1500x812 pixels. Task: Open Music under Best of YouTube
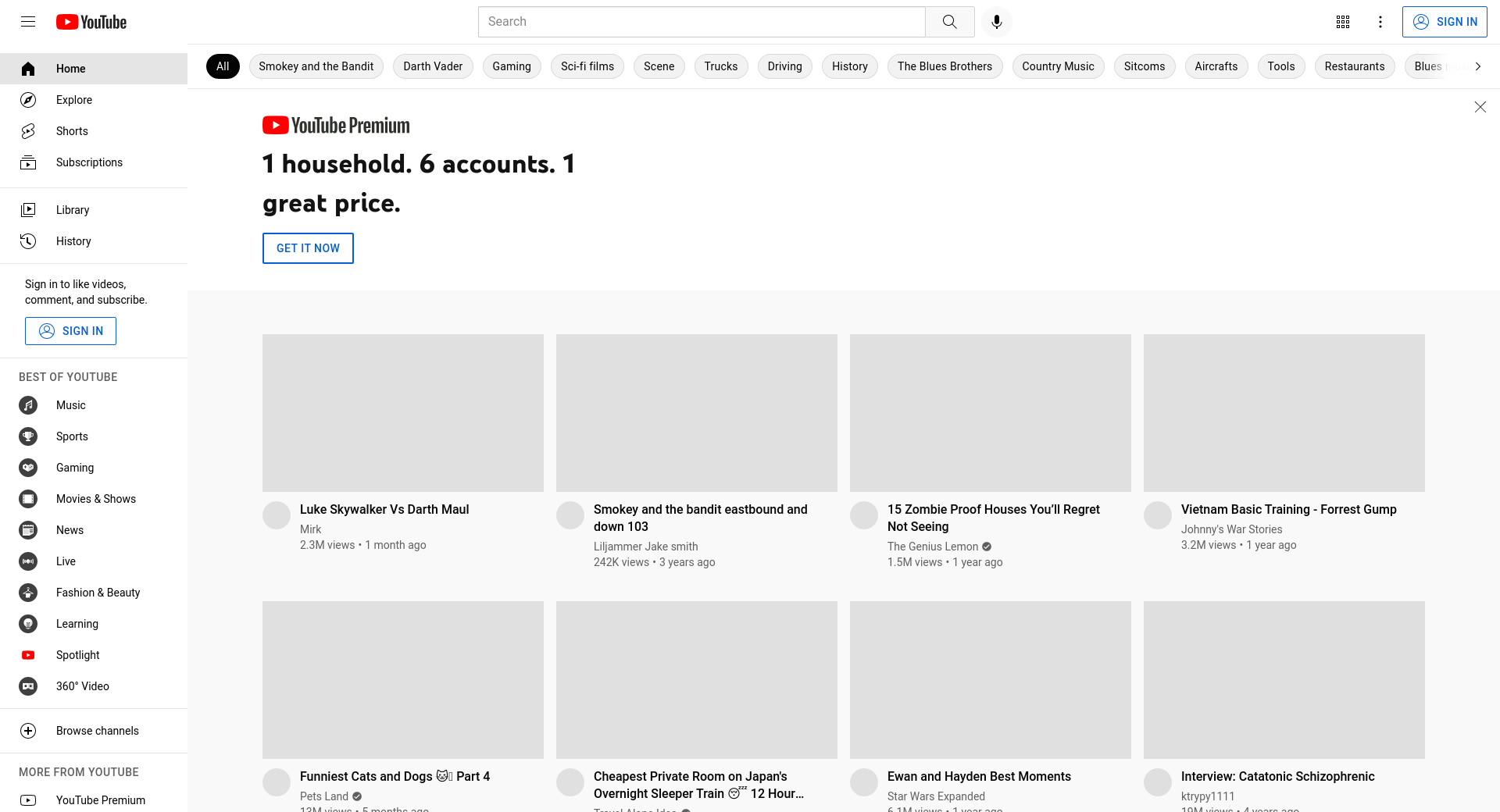[94, 405]
